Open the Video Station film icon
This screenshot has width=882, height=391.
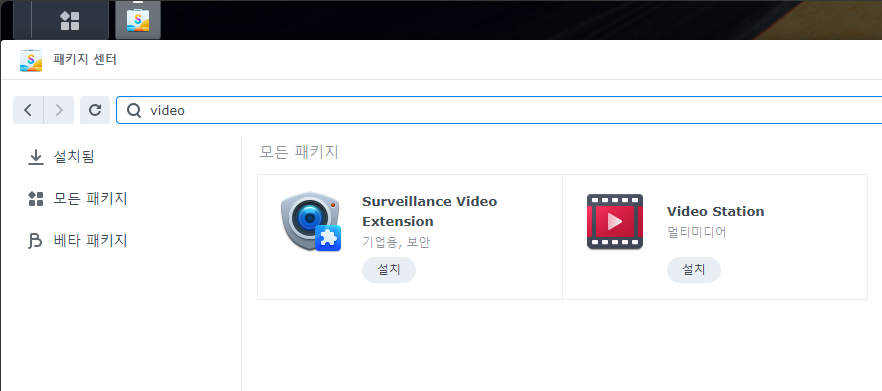click(x=615, y=222)
